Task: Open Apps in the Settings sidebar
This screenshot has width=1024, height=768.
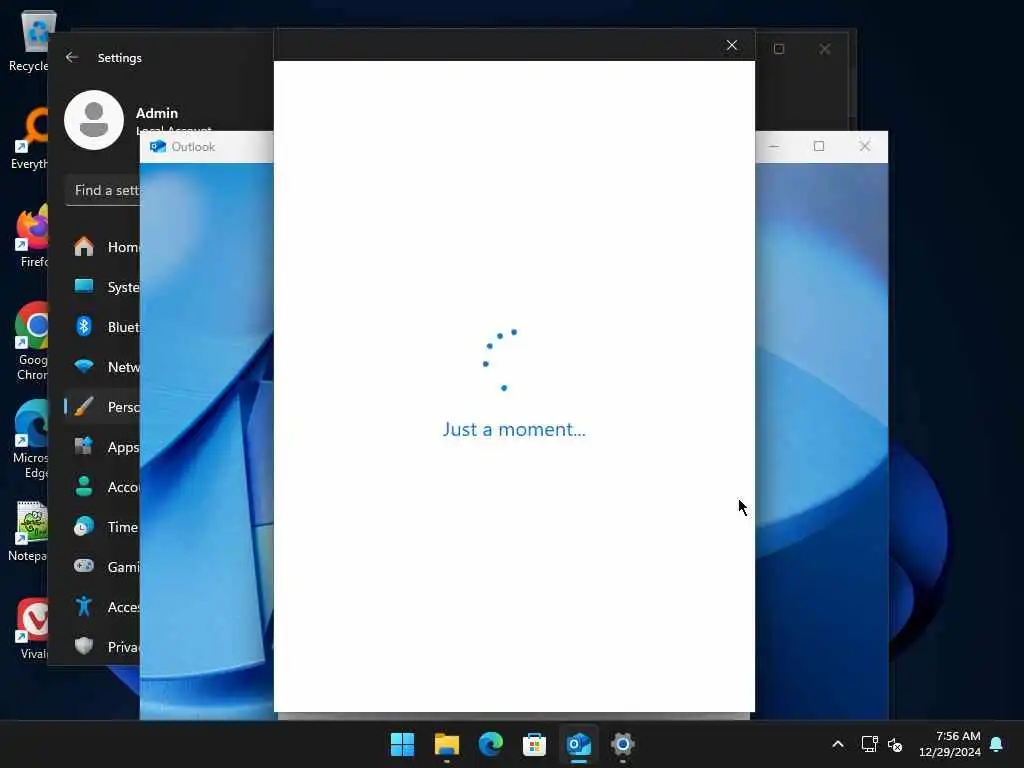Action: pyautogui.click(x=103, y=447)
